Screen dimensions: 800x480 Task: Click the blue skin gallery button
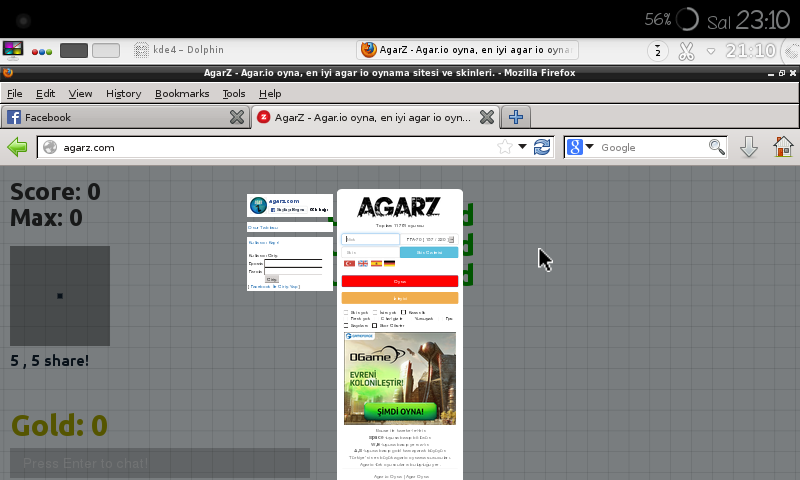click(x=429, y=252)
